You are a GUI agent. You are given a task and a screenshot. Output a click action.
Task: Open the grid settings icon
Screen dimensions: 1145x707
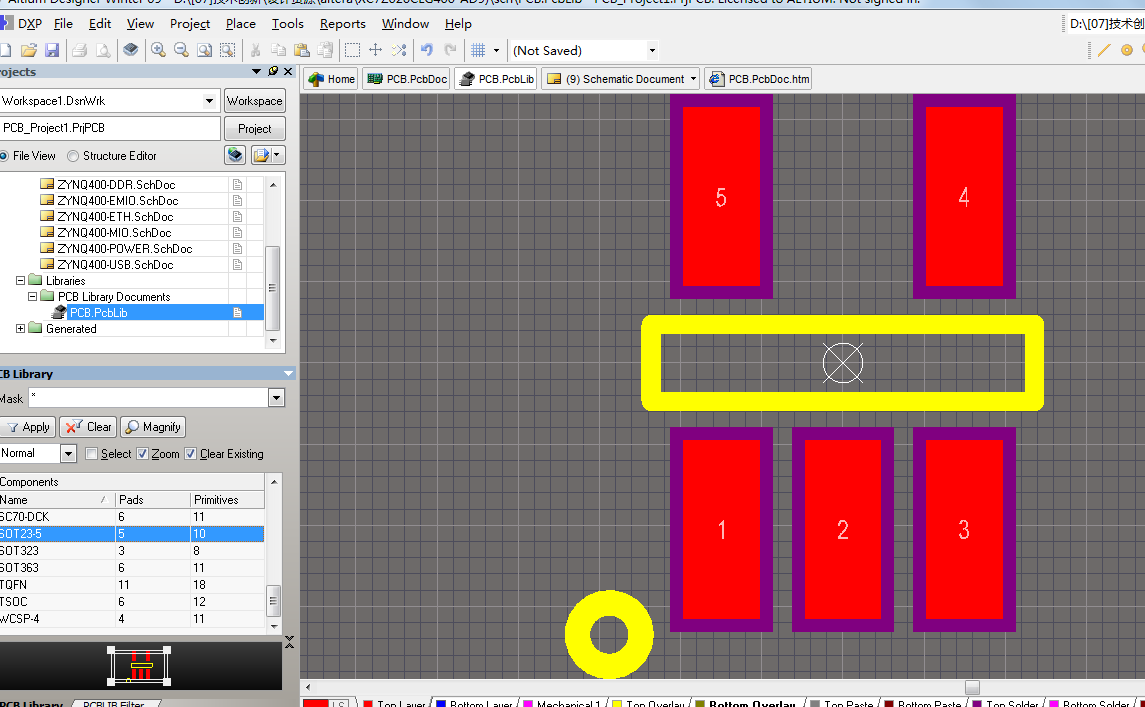click(x=478, y=50)
